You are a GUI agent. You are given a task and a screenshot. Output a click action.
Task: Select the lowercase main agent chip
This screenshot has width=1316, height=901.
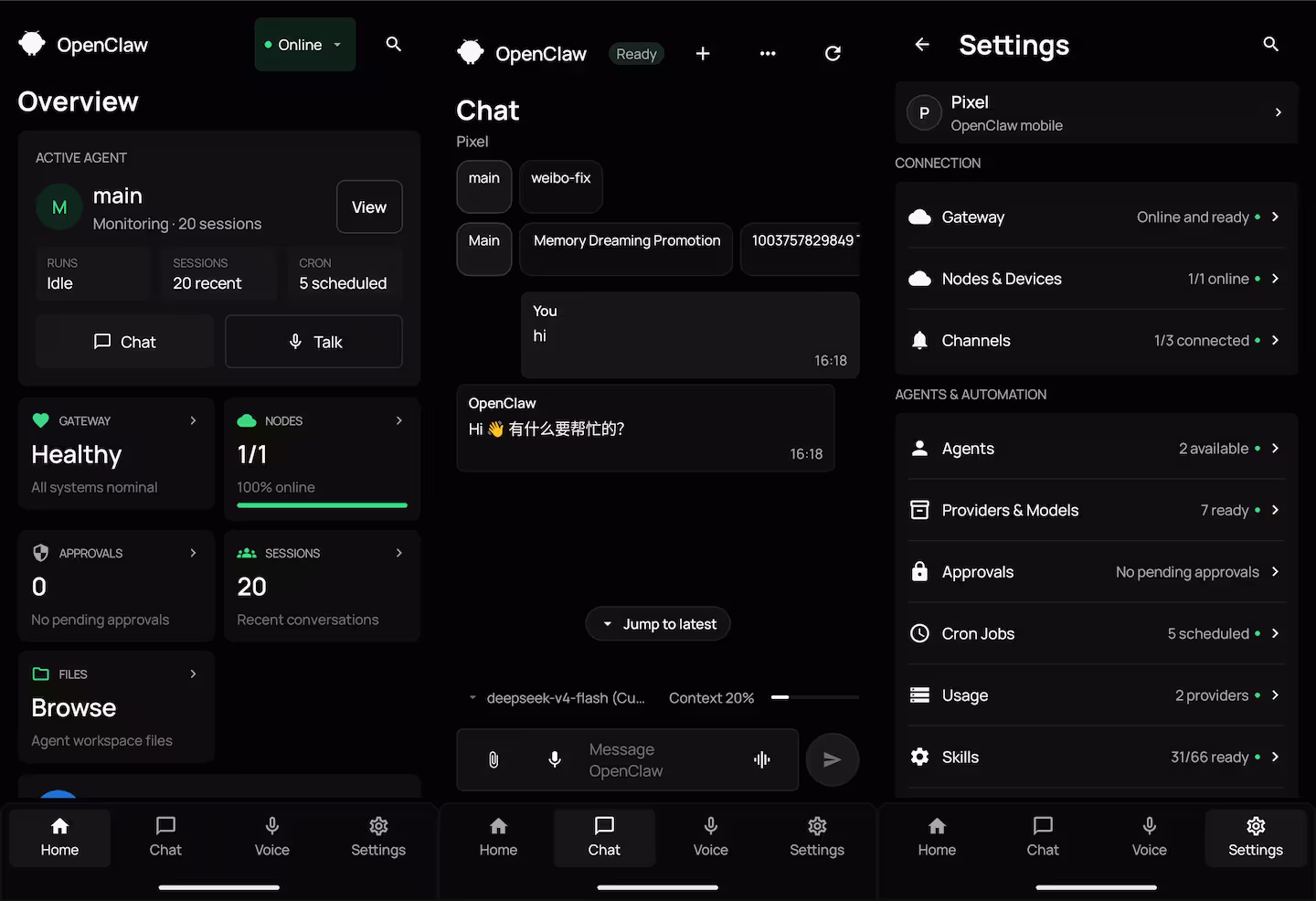[484, 186]
